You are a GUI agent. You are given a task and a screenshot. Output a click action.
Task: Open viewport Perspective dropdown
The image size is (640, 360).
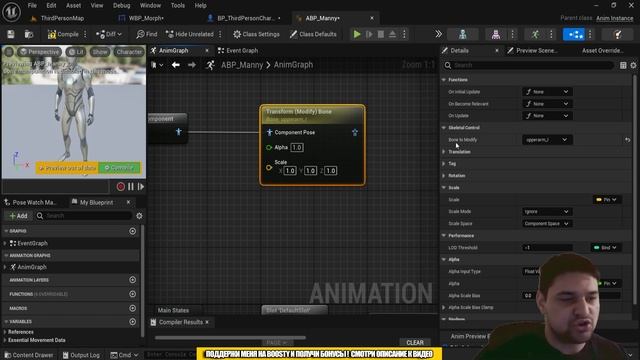tap(40, 52)
